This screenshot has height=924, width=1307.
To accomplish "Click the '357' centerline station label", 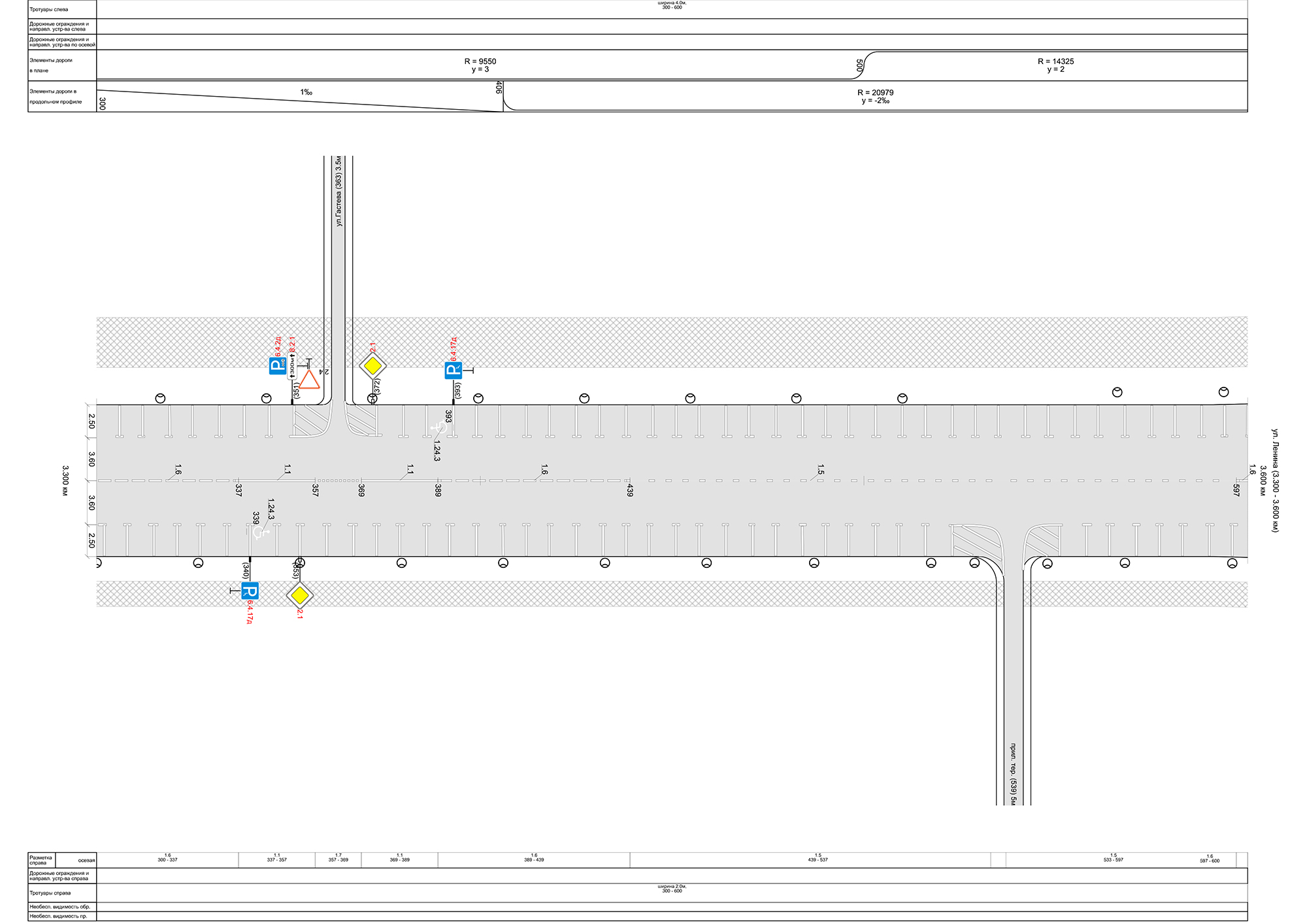I will tap(315, 490).
